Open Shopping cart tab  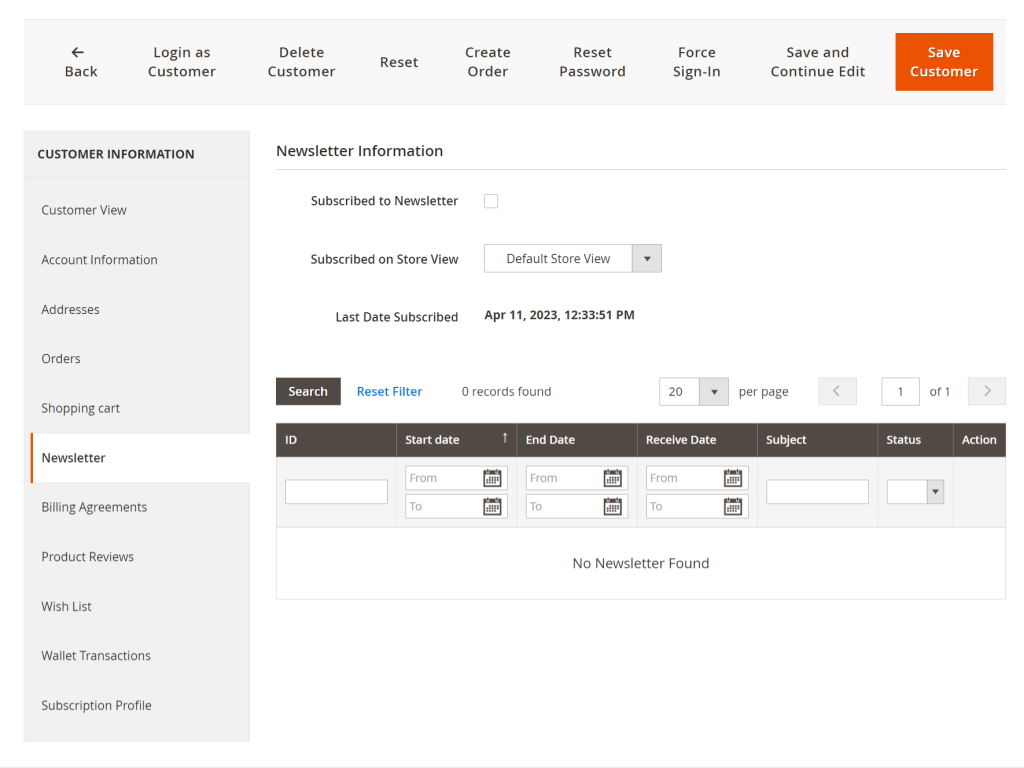point(80,408)
